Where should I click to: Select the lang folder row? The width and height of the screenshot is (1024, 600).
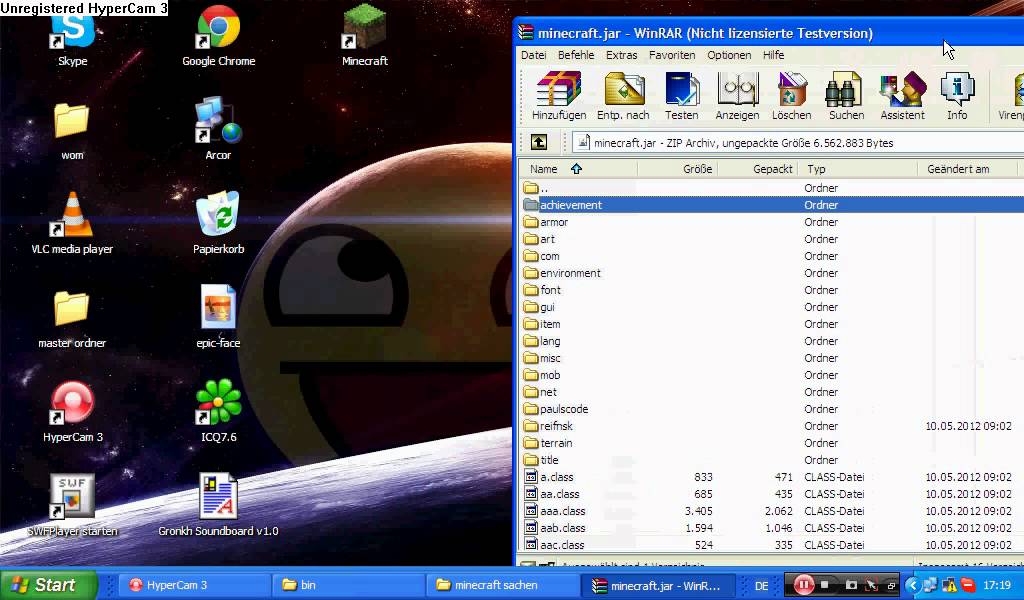(772, 341)
